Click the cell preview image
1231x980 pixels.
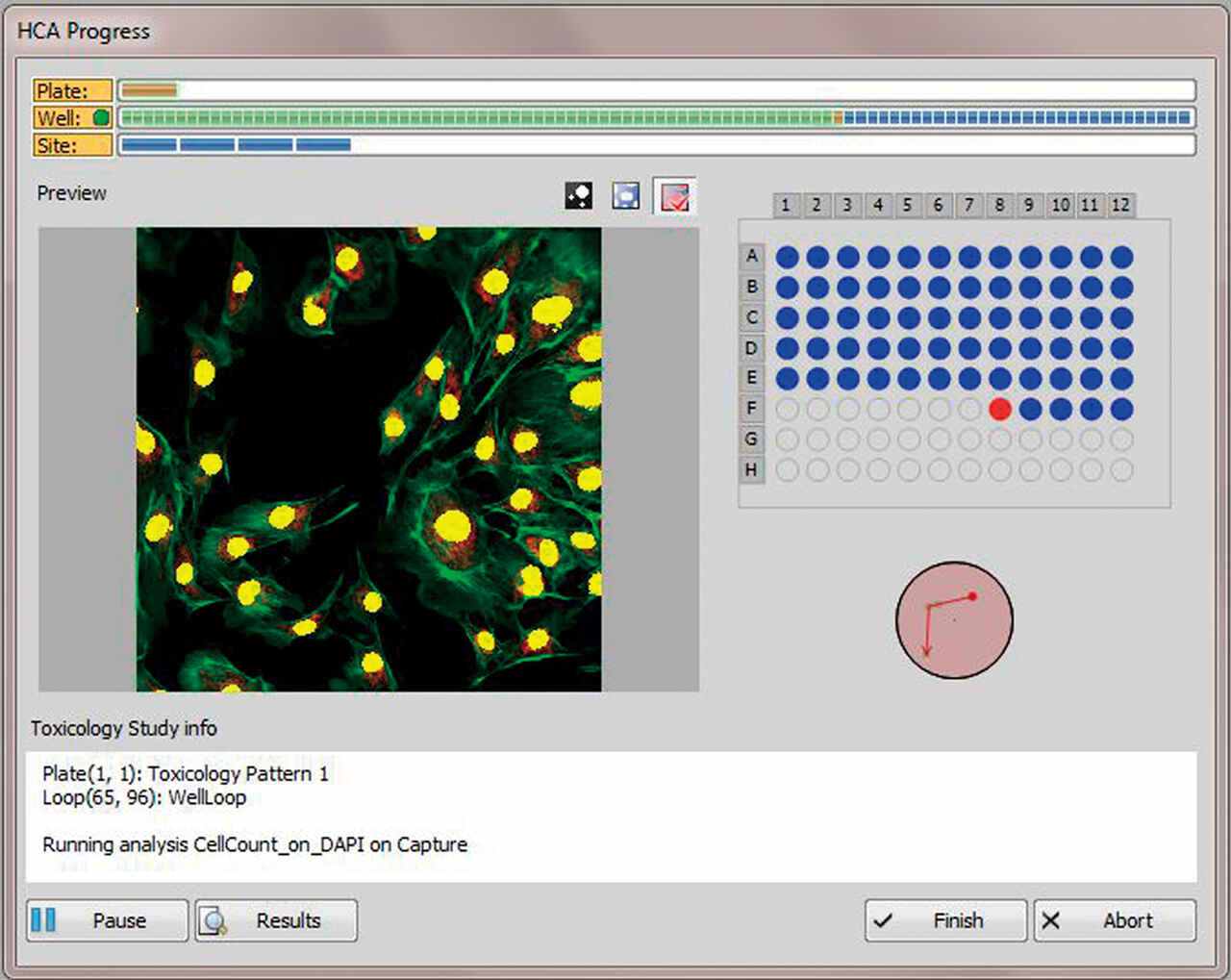click(x=368, y=459)
